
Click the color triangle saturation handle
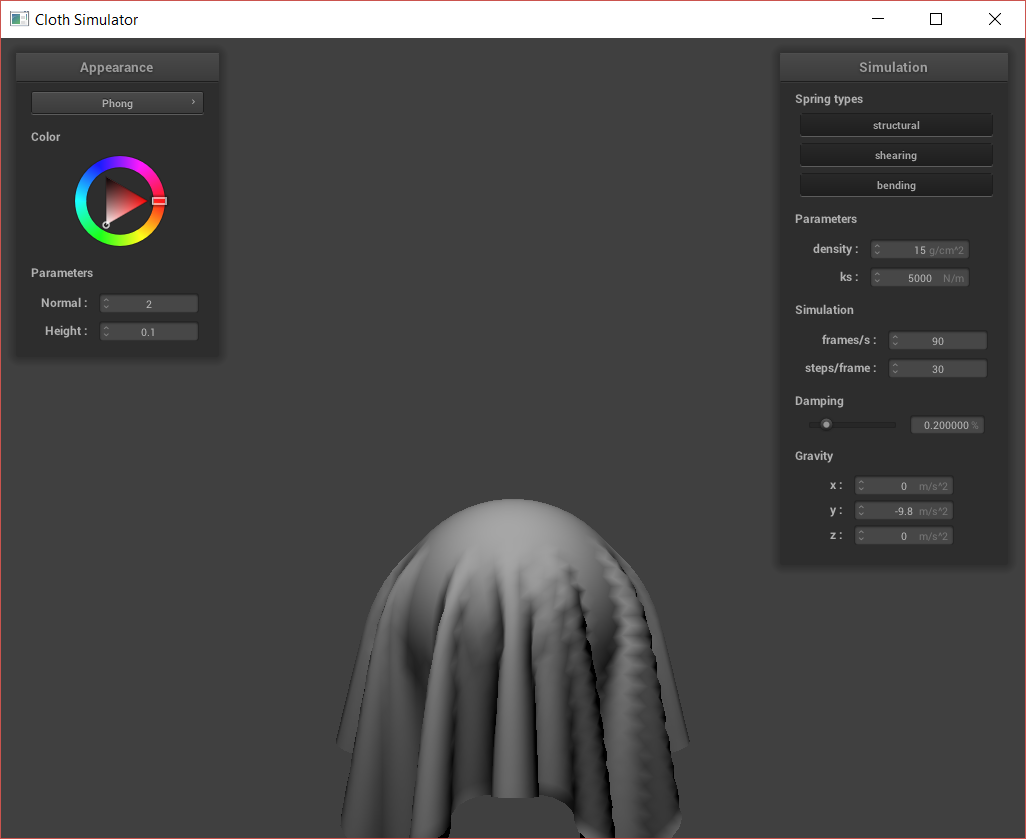pos(106,224)
